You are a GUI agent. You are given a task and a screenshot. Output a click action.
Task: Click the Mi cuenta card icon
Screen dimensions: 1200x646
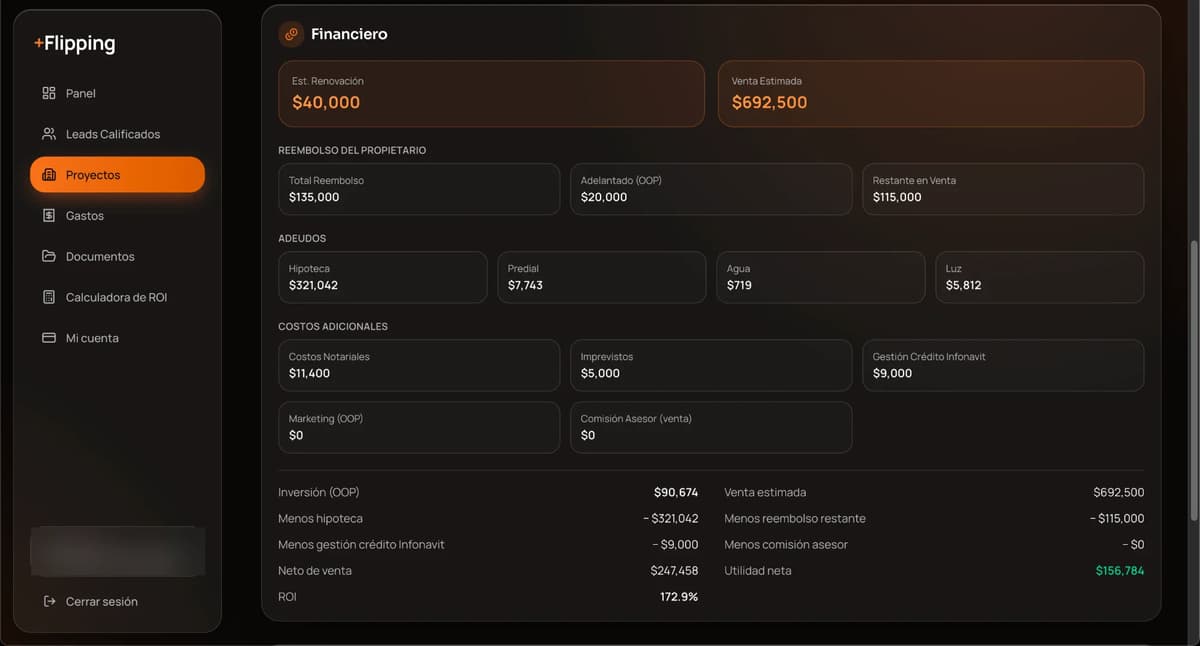point(49,338)
